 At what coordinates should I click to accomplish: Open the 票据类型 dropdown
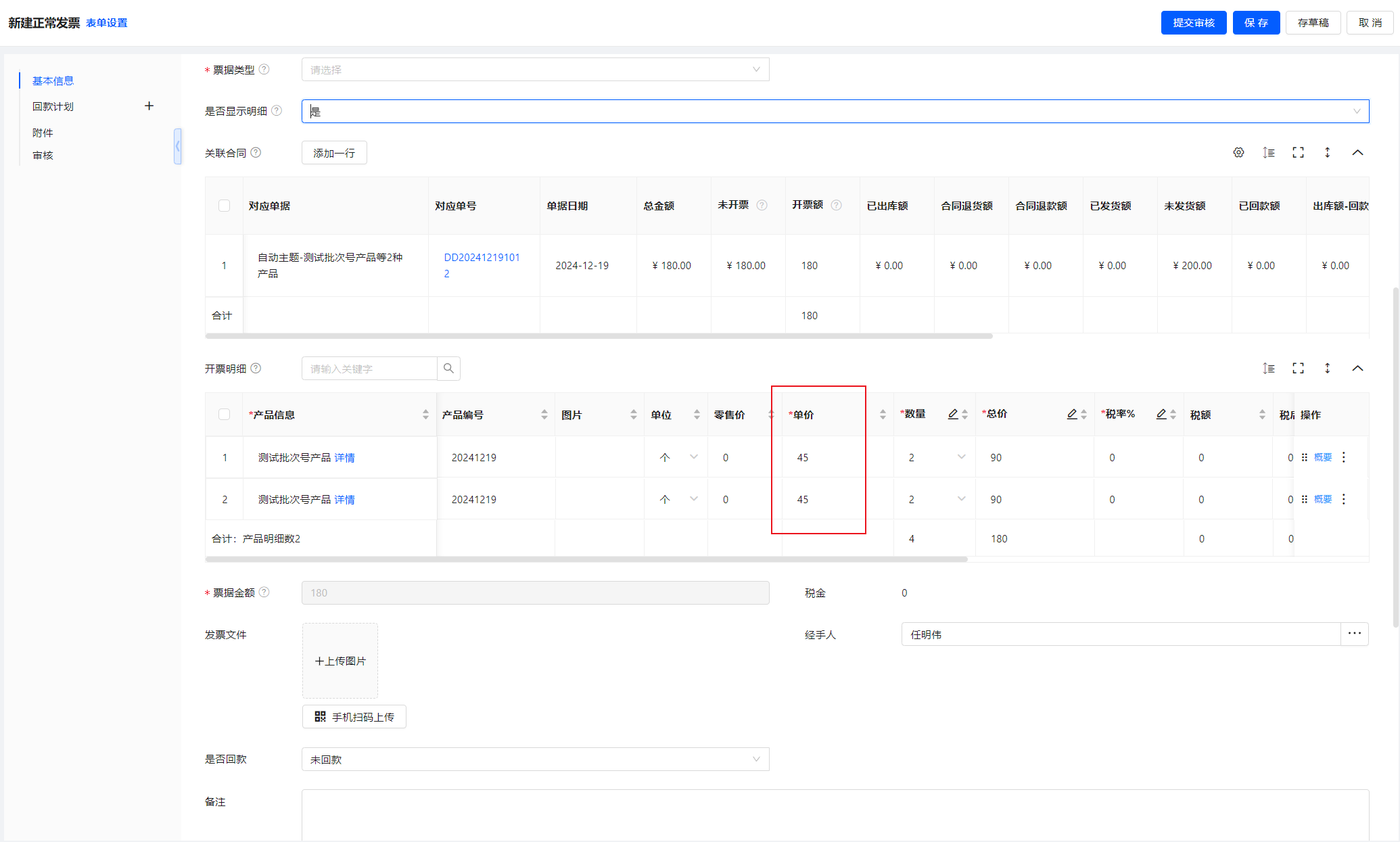pos(535,70)
